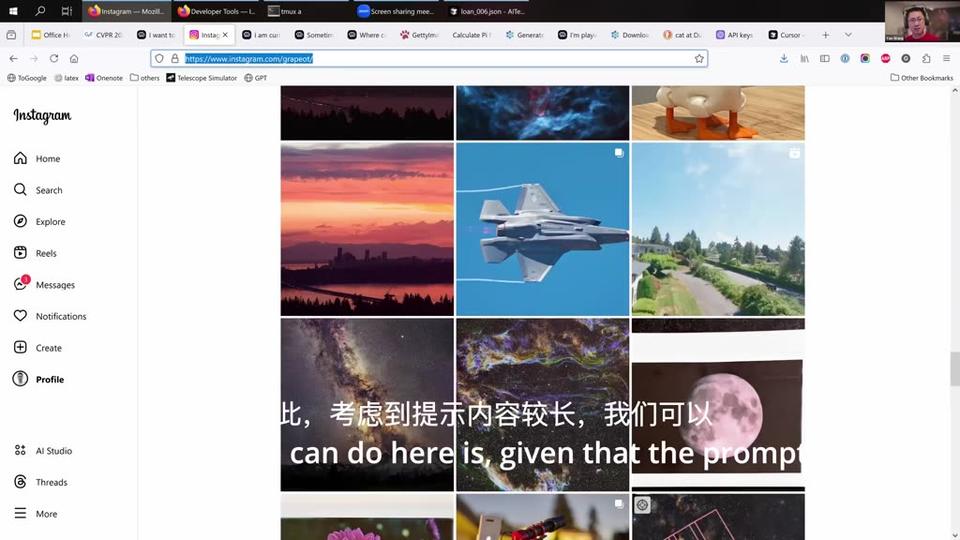Image resolution: width=960 pixels, height=540 pixels.
Task: Open Windows Task View
Action: point(67,11)
